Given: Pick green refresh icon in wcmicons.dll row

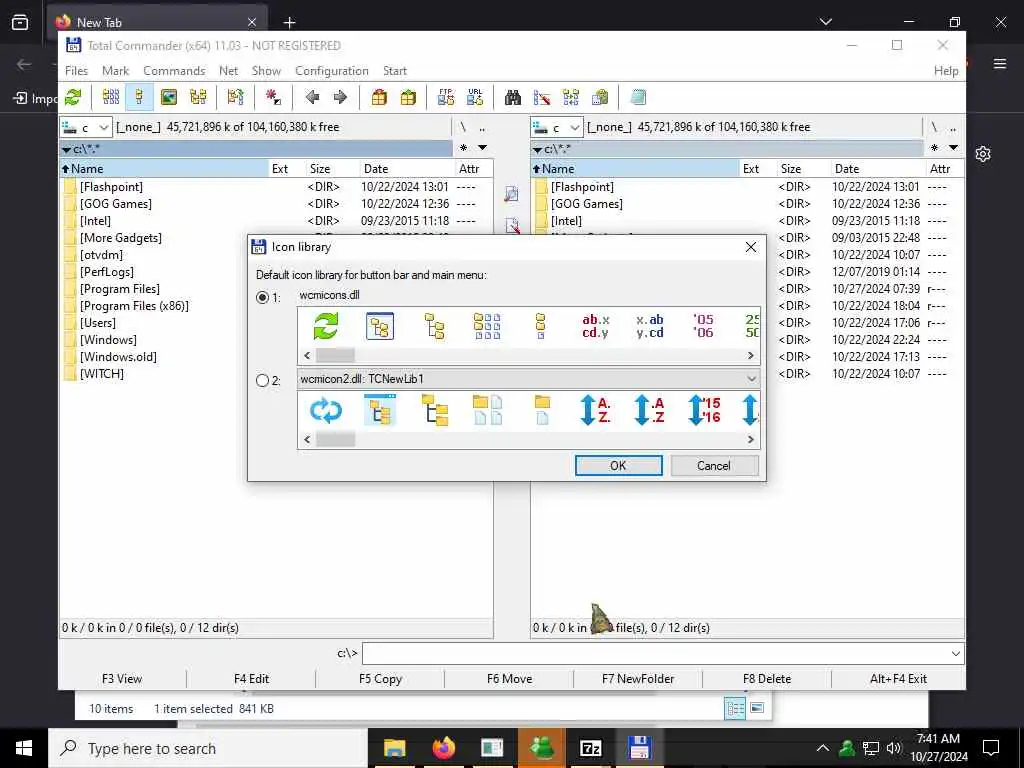Looking at the screenshot, I should [325, 326].
